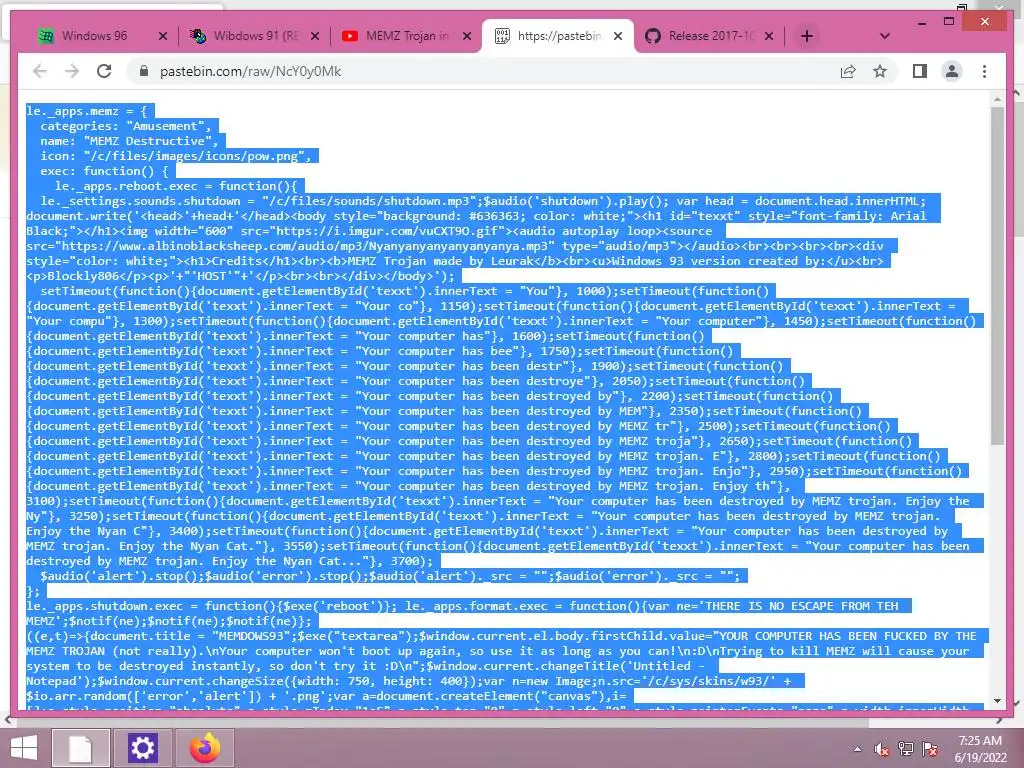Click the muted volume tray icon
This screenshot has height=768, width=1024.
click(x=882, y=749)
